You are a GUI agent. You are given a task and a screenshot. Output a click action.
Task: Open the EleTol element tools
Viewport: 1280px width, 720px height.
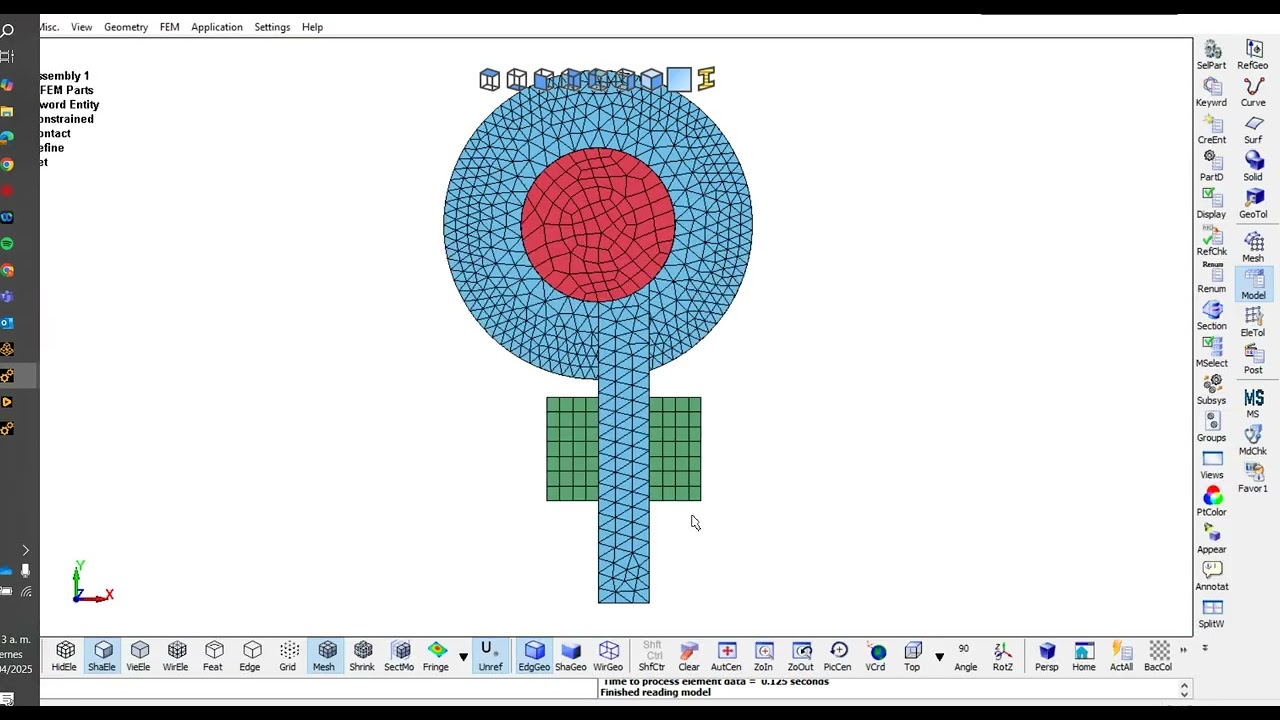[x=1253, y=322]
